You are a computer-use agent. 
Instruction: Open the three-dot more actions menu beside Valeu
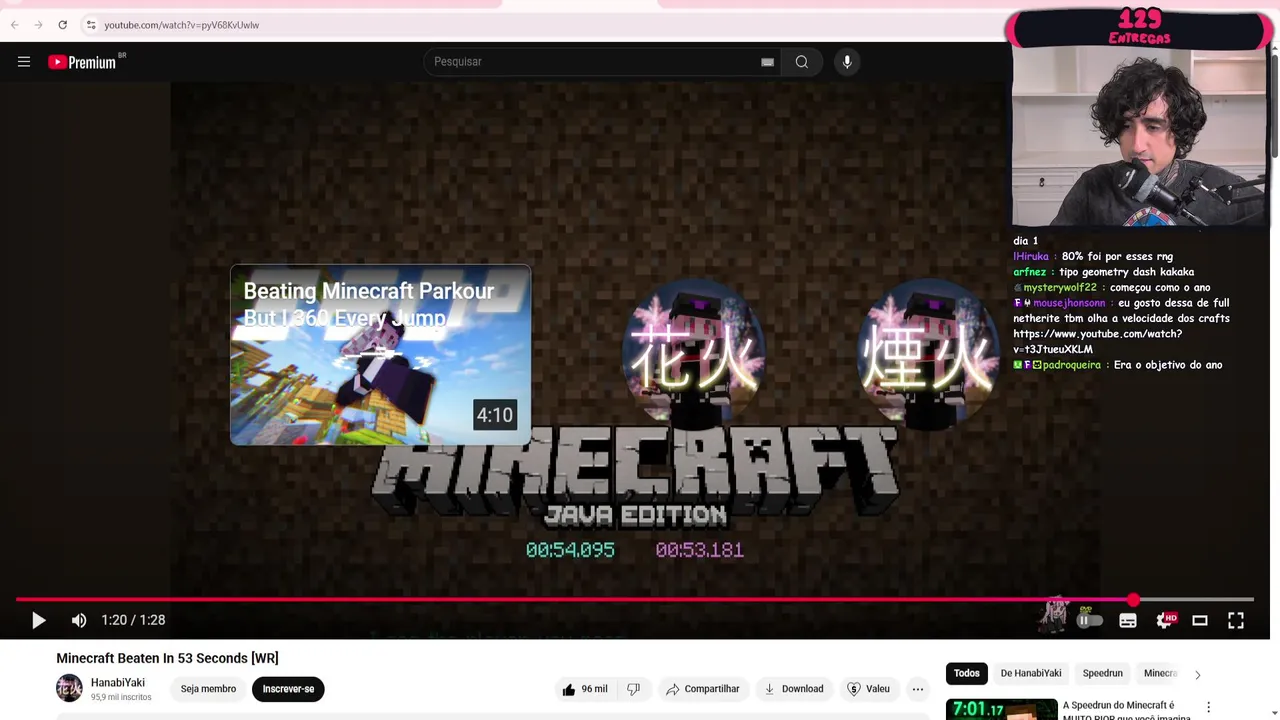[918, 689]
